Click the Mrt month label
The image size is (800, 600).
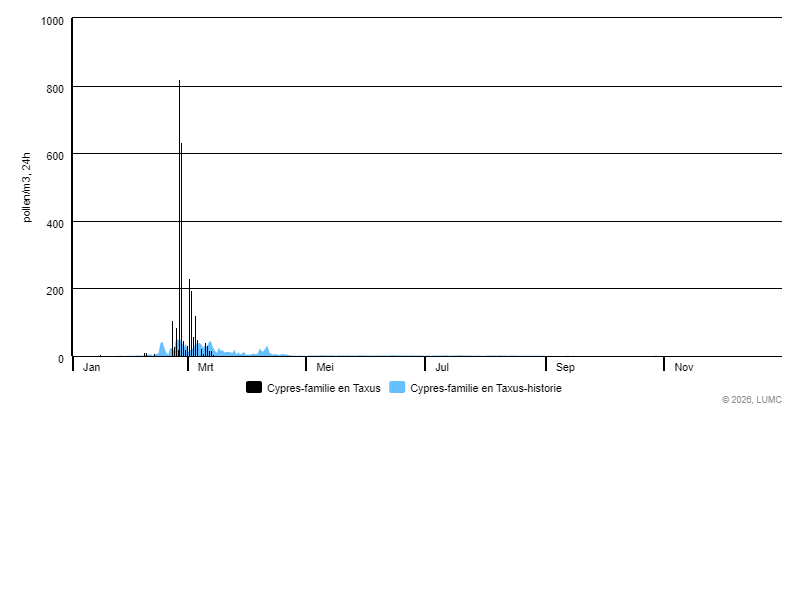point(205,367)
